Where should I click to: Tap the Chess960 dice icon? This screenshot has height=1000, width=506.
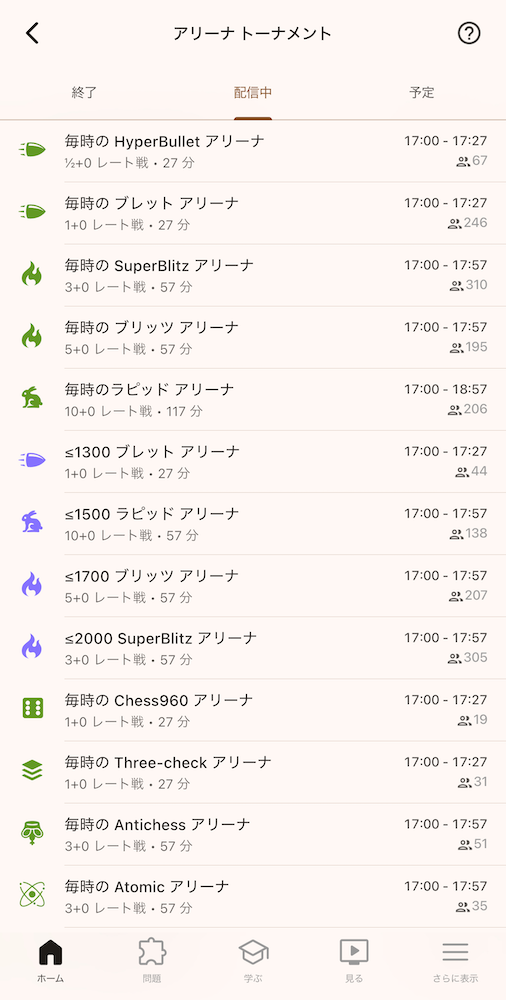[32, 709]
